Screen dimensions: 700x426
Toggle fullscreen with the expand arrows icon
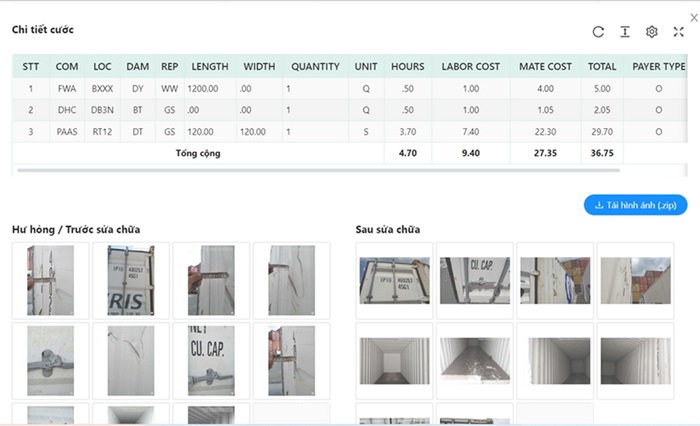(x=679, y=32)
